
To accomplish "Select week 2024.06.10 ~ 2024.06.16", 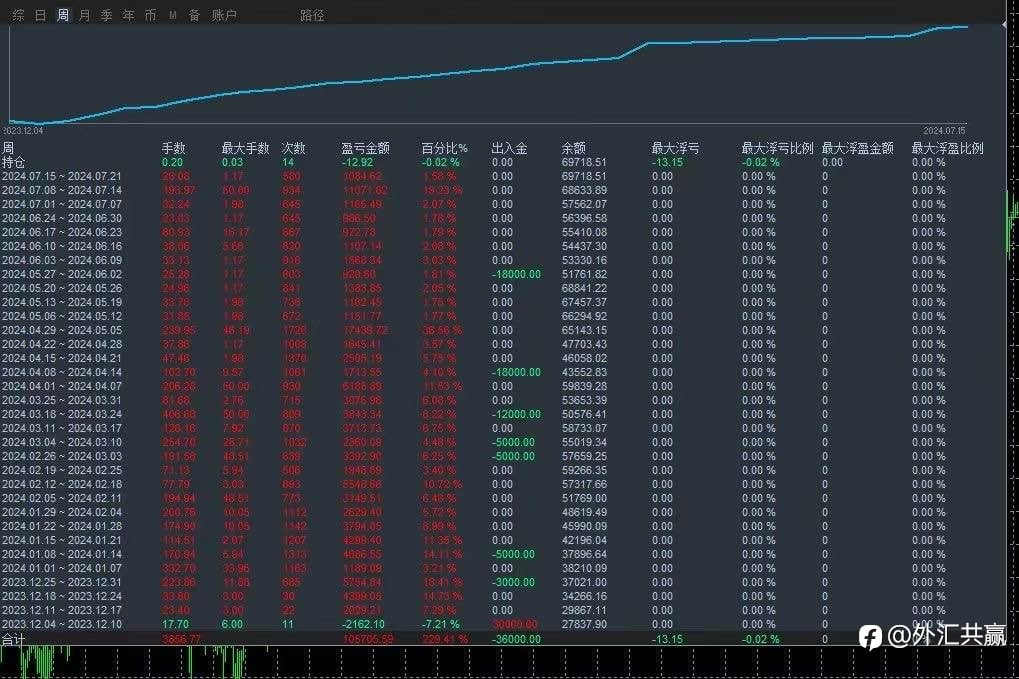I will coord(61,246).
